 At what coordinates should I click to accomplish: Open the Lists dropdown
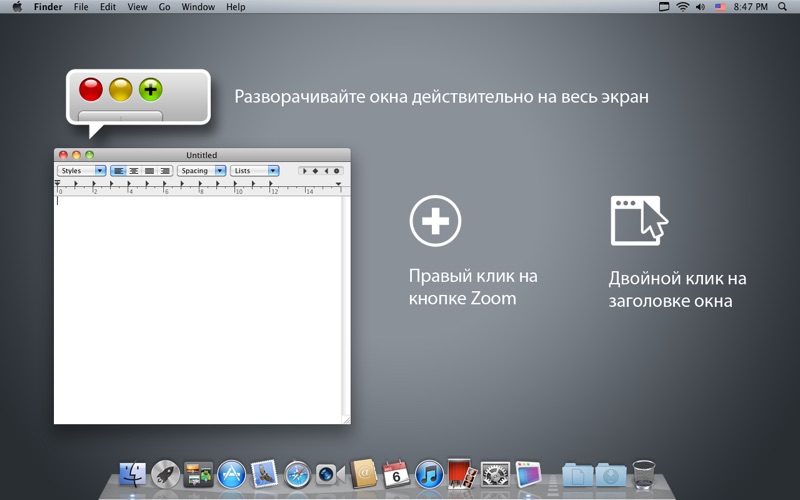pyautogui.click(x=254, y=171)
